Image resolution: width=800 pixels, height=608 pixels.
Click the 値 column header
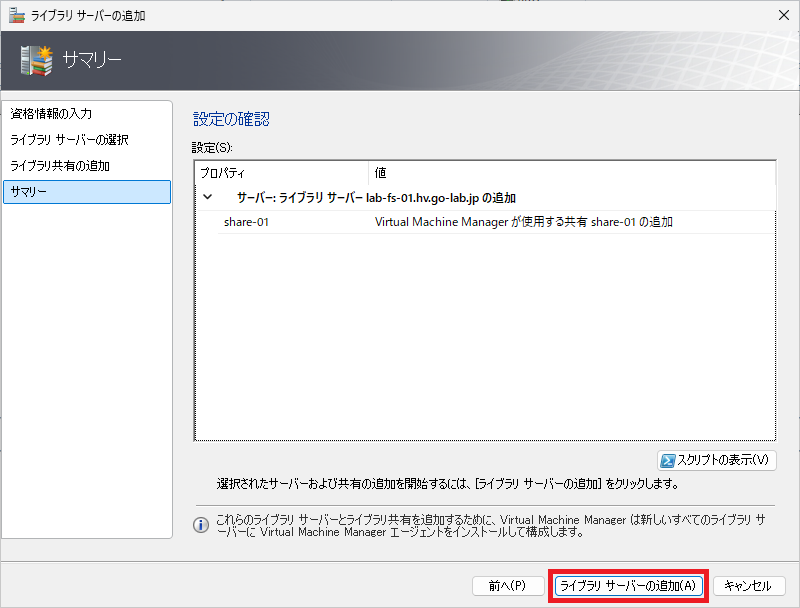pos(572,173)
